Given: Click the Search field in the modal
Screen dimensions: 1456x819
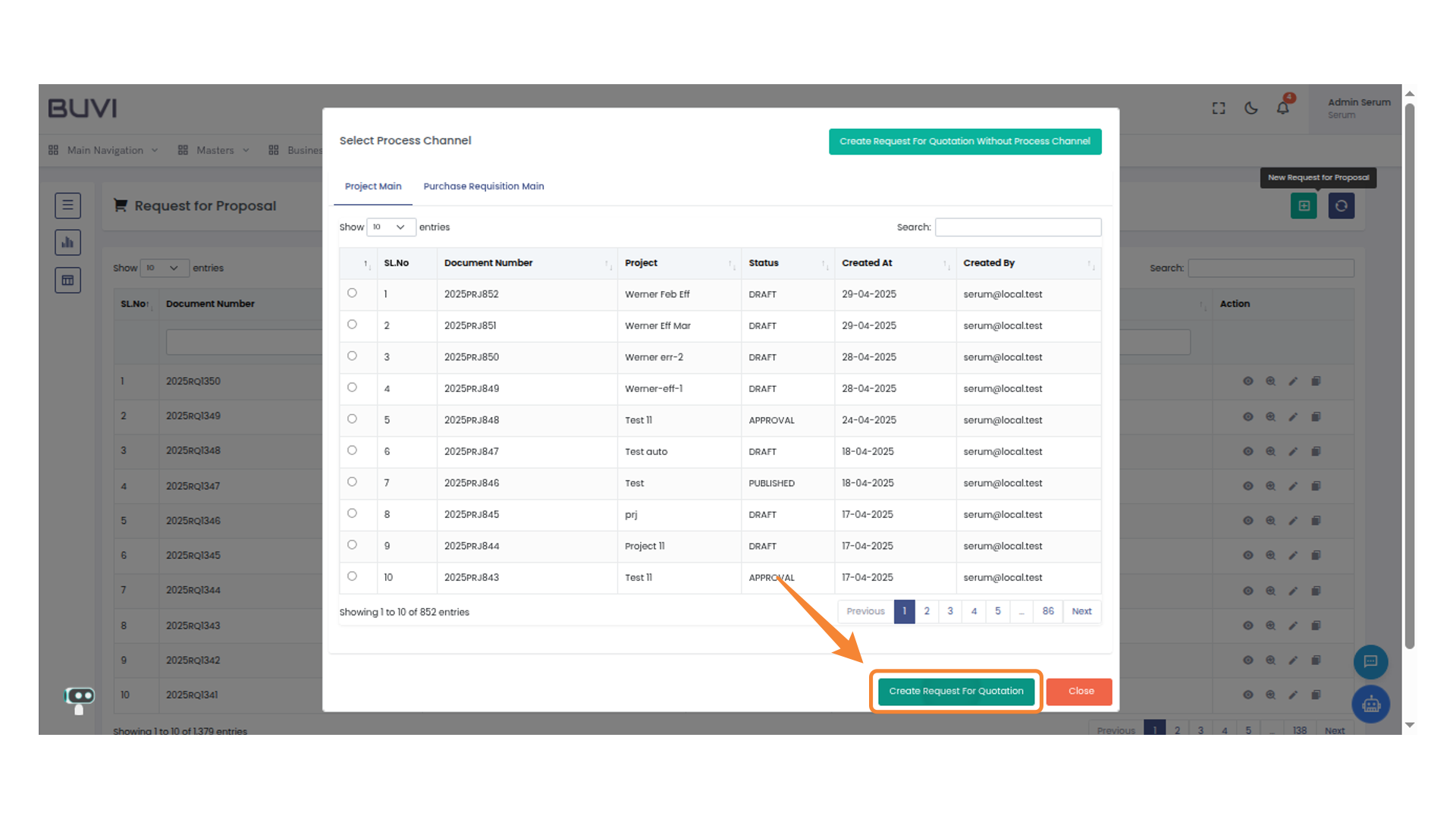Looking at the screenshot, I should [1018, 227].
